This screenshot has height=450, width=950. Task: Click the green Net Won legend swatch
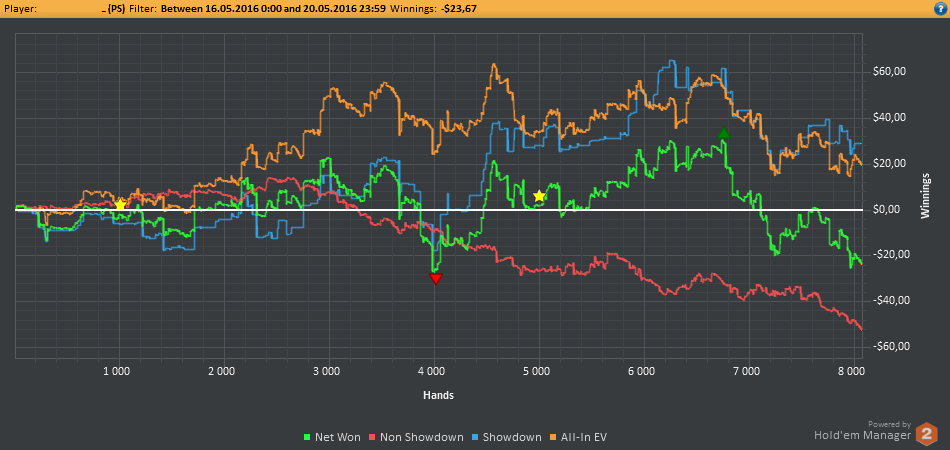click(x=307, y=437)
